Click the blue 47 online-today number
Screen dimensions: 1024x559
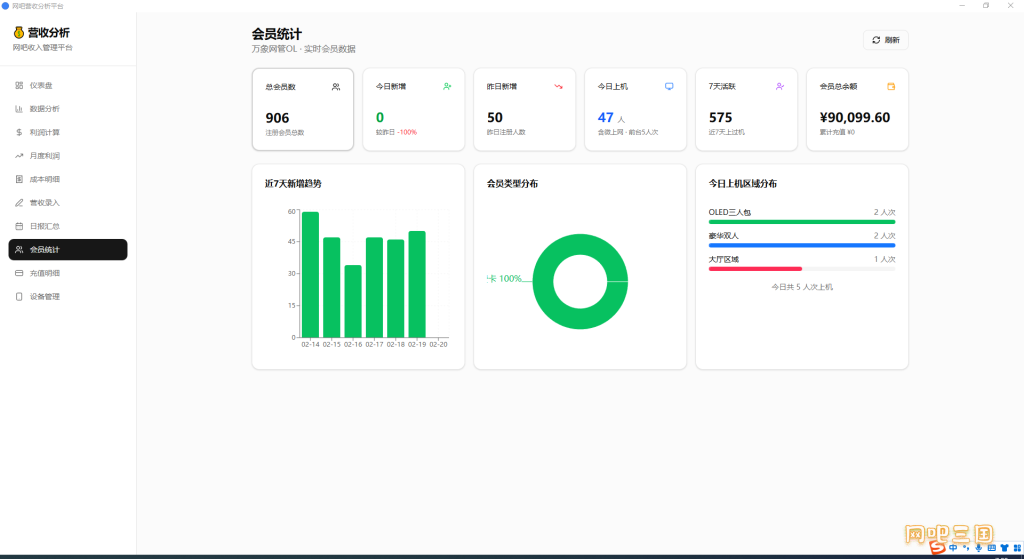coord(605,118)
